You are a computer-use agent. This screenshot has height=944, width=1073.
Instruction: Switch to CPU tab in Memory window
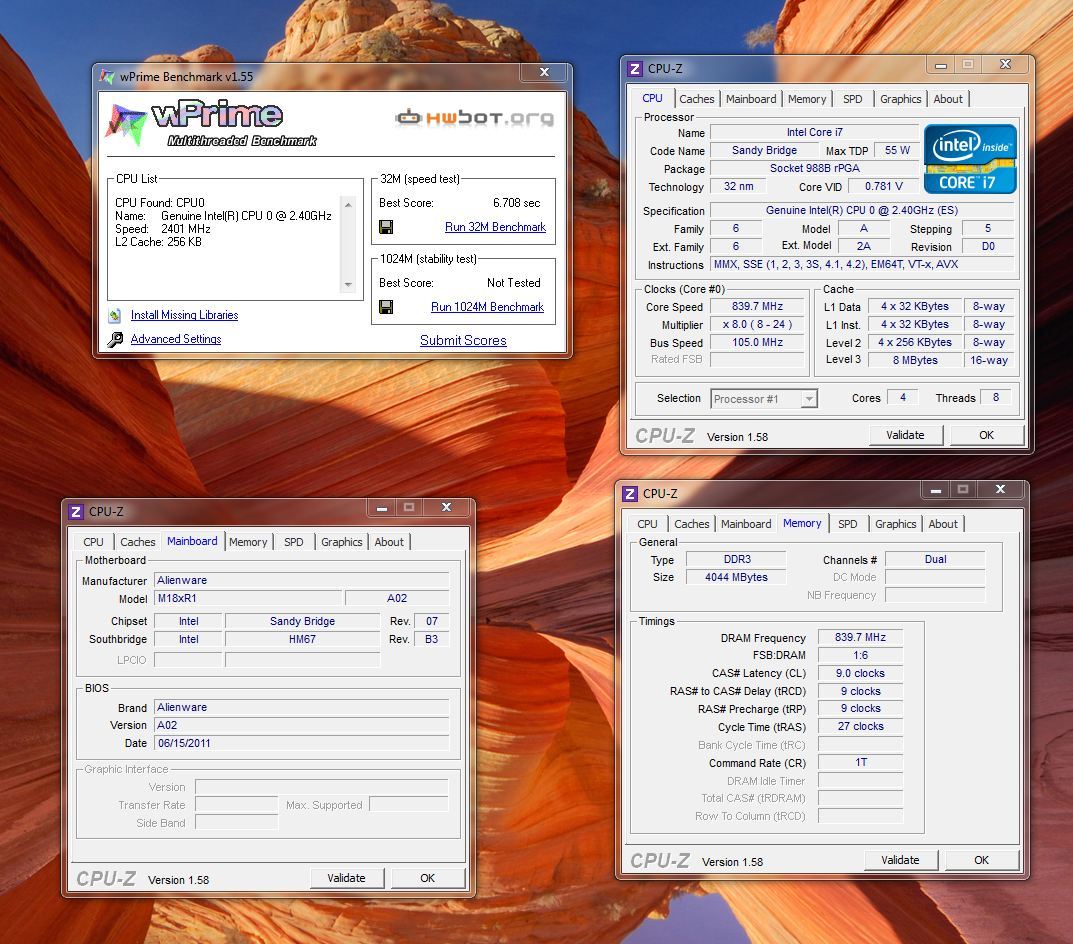click(647, 524)
